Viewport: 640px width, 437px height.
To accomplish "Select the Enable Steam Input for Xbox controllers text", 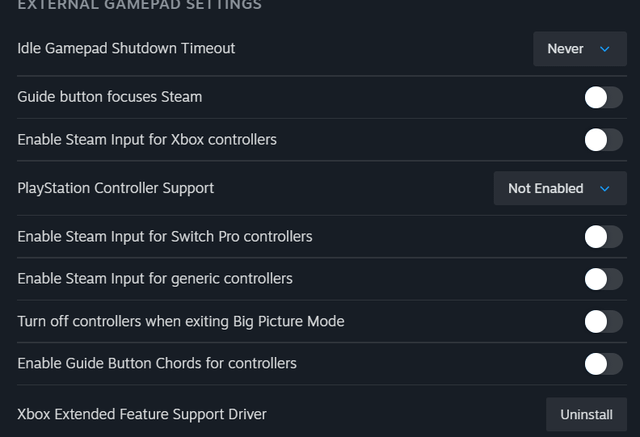I will [x=147, y=140].
